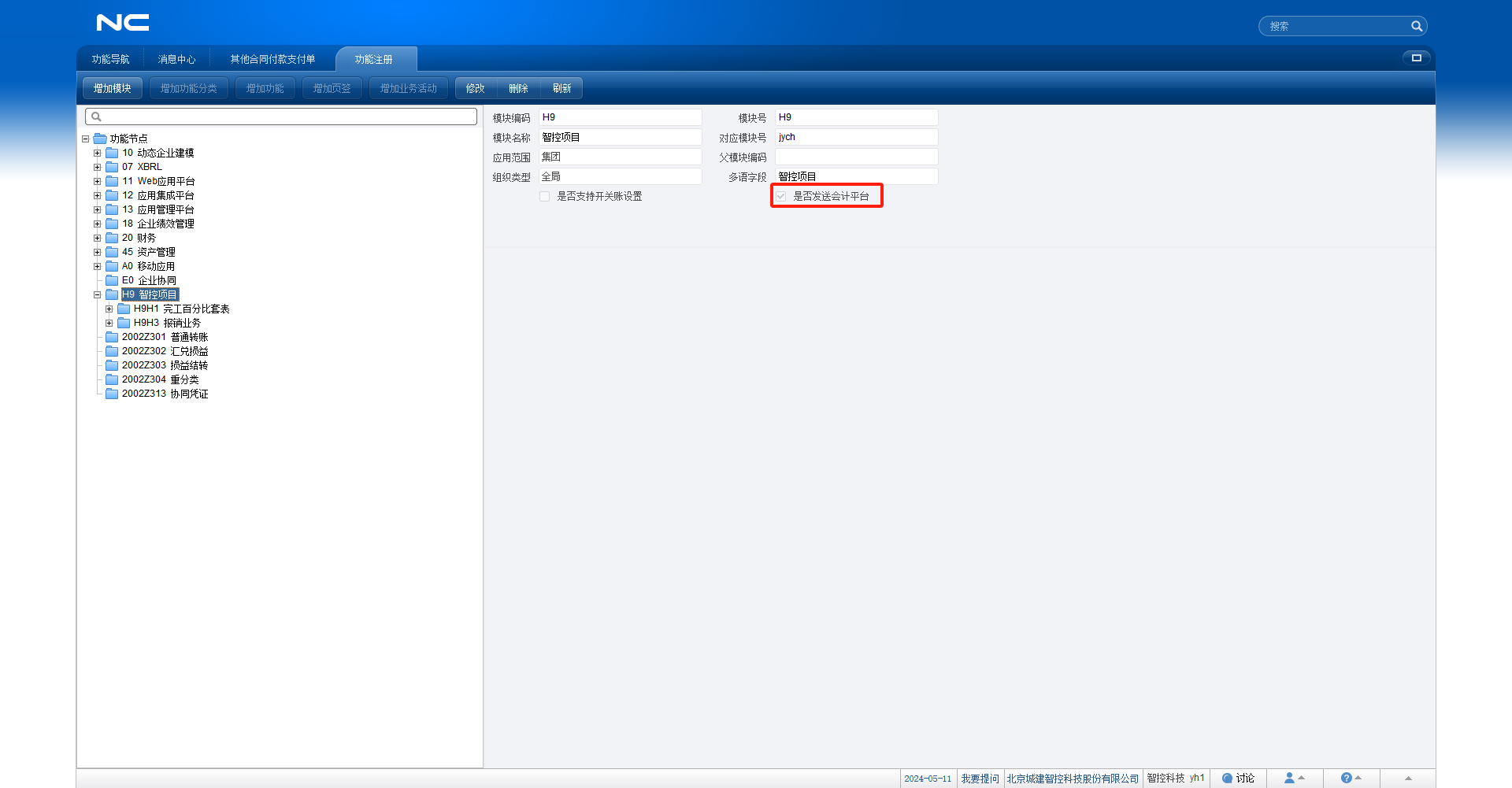Open the user profile icon in status bar

(x=1290, y=778)
